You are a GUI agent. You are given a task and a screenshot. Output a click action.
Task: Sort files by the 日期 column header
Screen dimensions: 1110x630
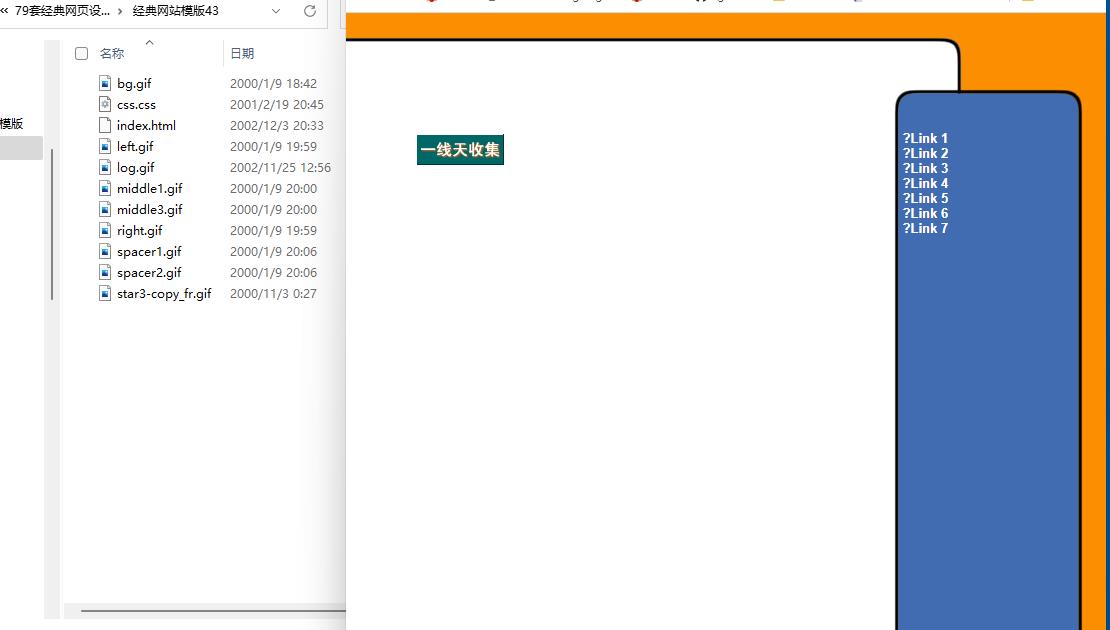point(242,53)
